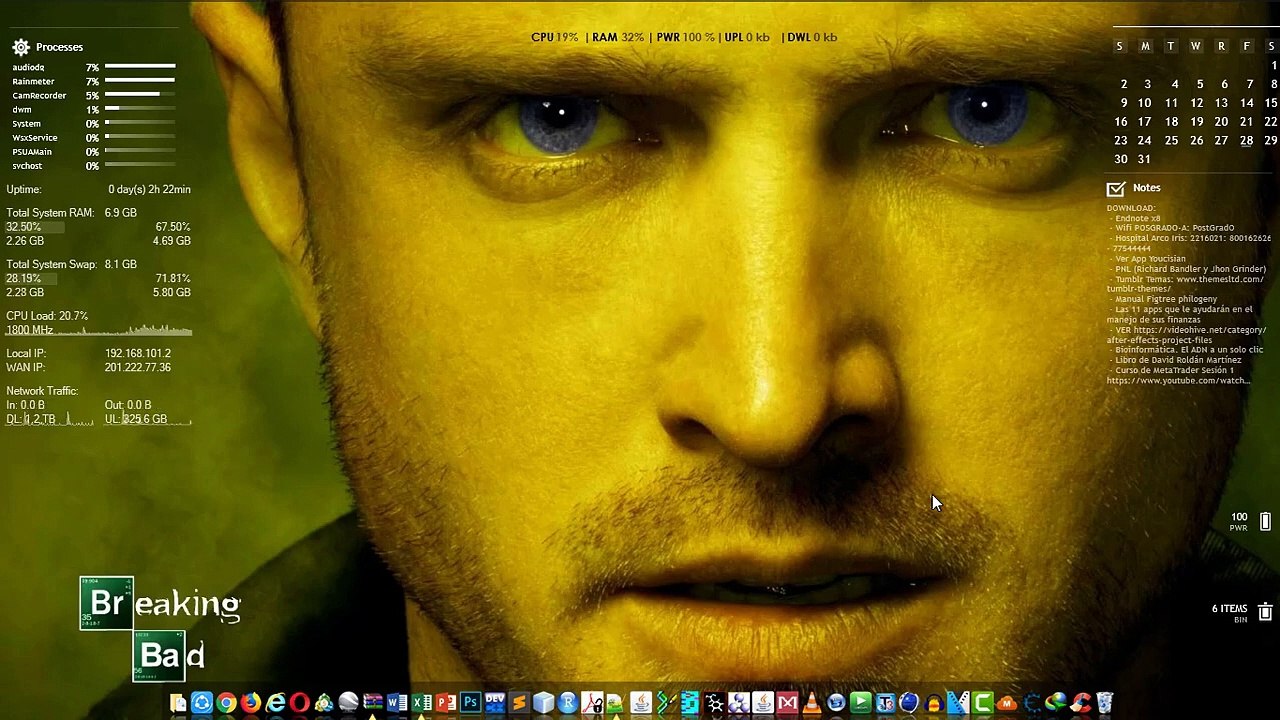
Task: Open Google Chrome from the dock
Action: [x=226, y=703]
